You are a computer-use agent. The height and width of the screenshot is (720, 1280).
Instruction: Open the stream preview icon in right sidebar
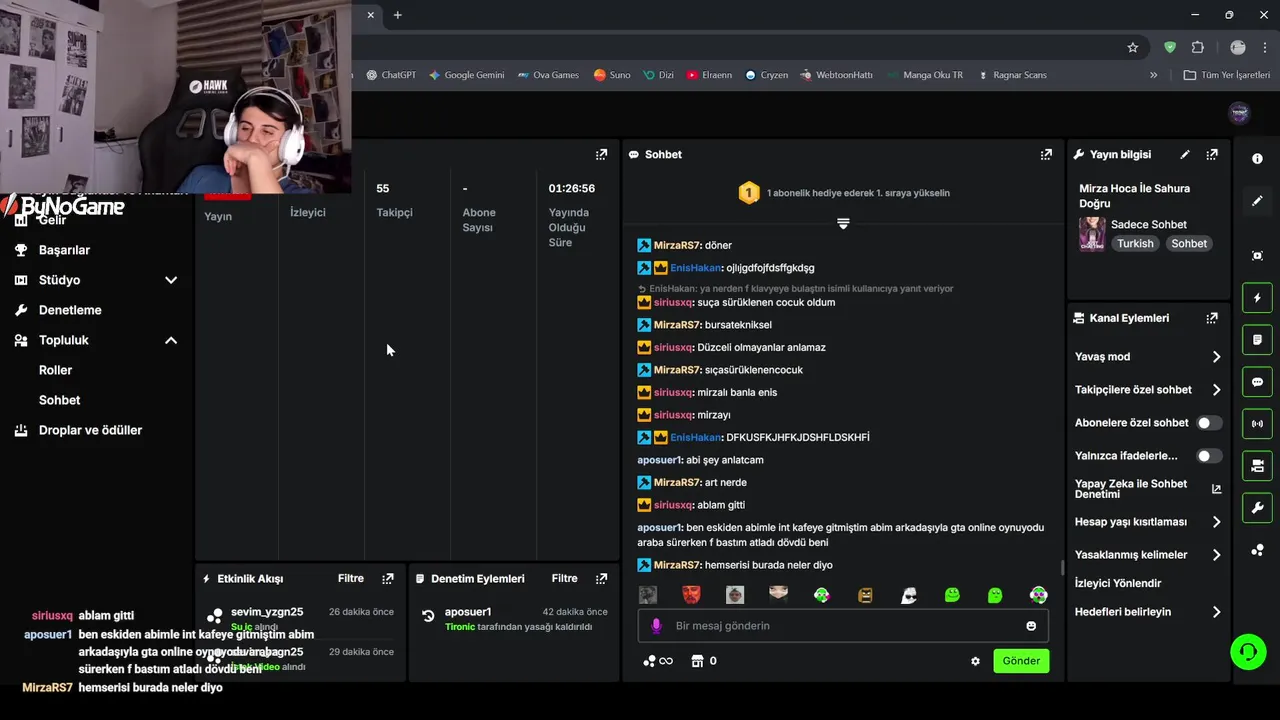[1257, 256]
